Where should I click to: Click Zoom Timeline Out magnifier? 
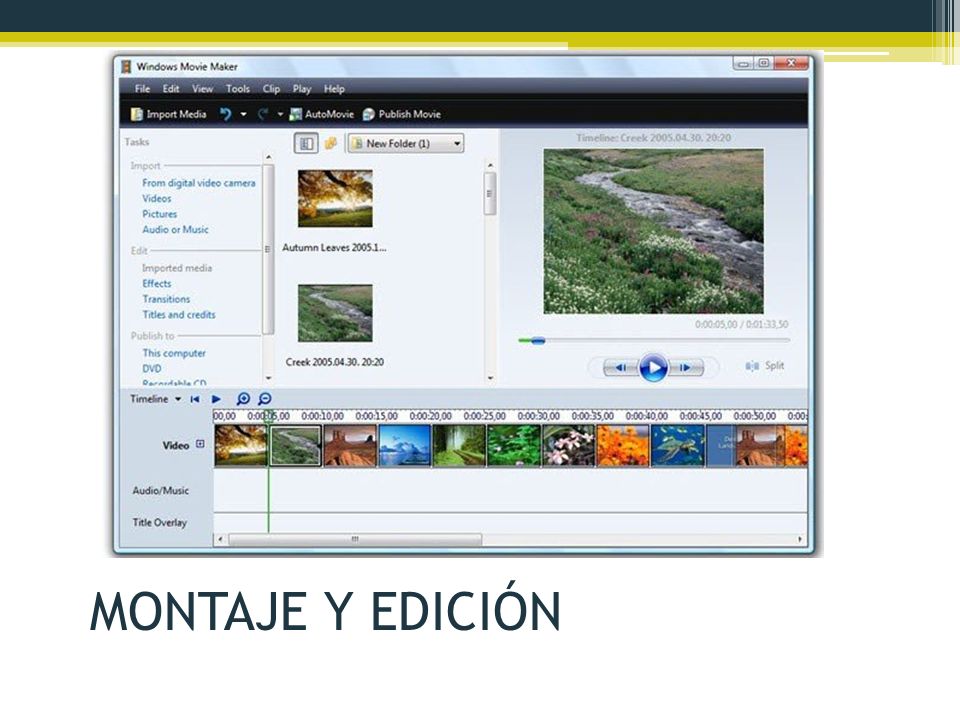click(264, 399)
